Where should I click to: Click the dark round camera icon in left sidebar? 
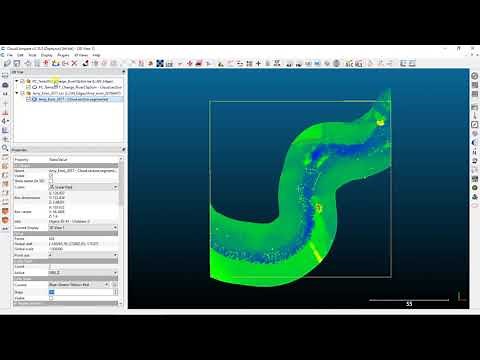coord(5,85)
